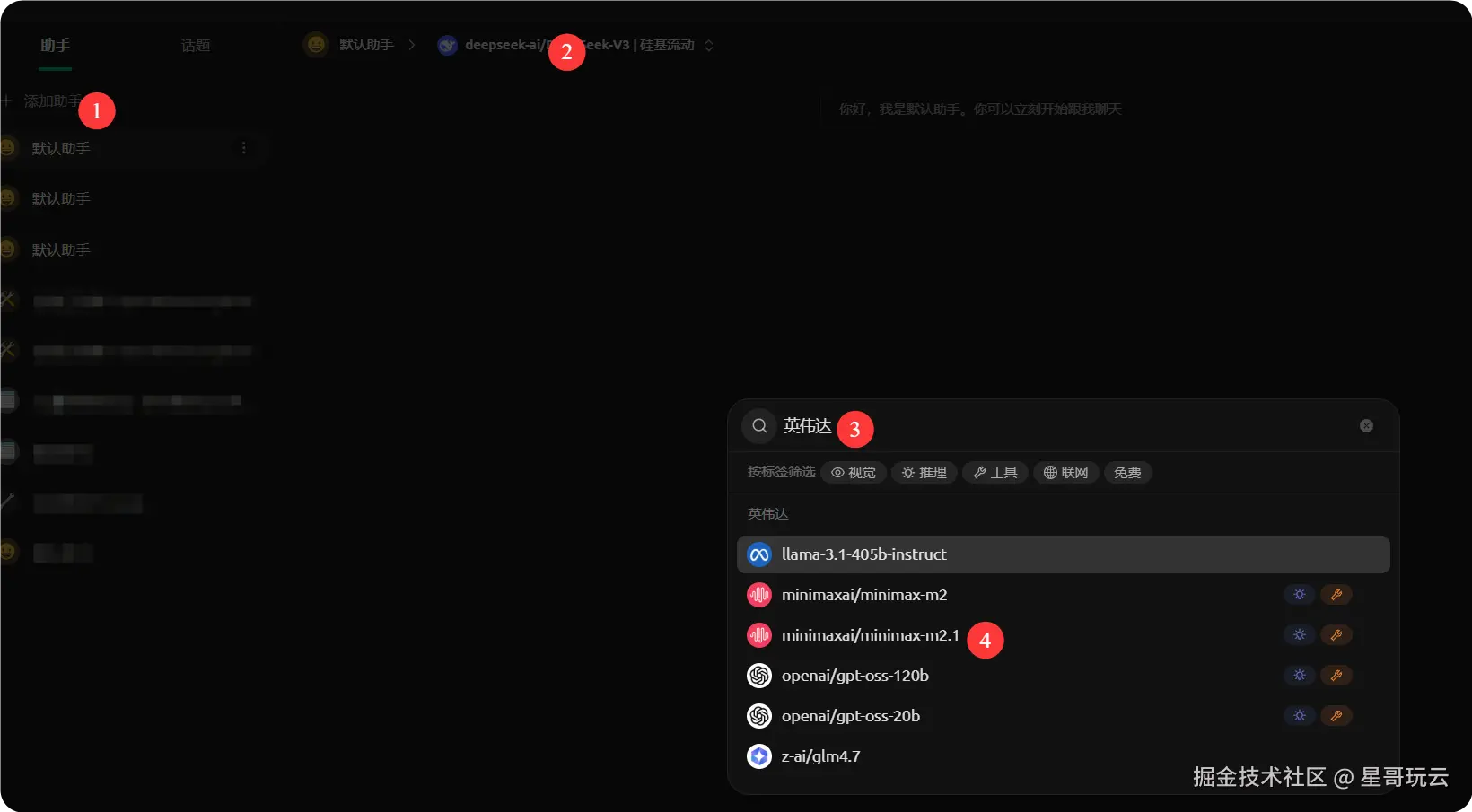Open the three-dot menu on first 默认助手
The height and width of the screenshot is (812, 1472).
tap(243, 148)
